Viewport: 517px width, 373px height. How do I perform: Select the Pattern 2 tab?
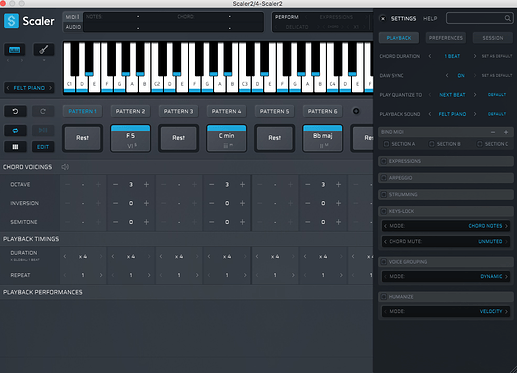coord(130,111)
